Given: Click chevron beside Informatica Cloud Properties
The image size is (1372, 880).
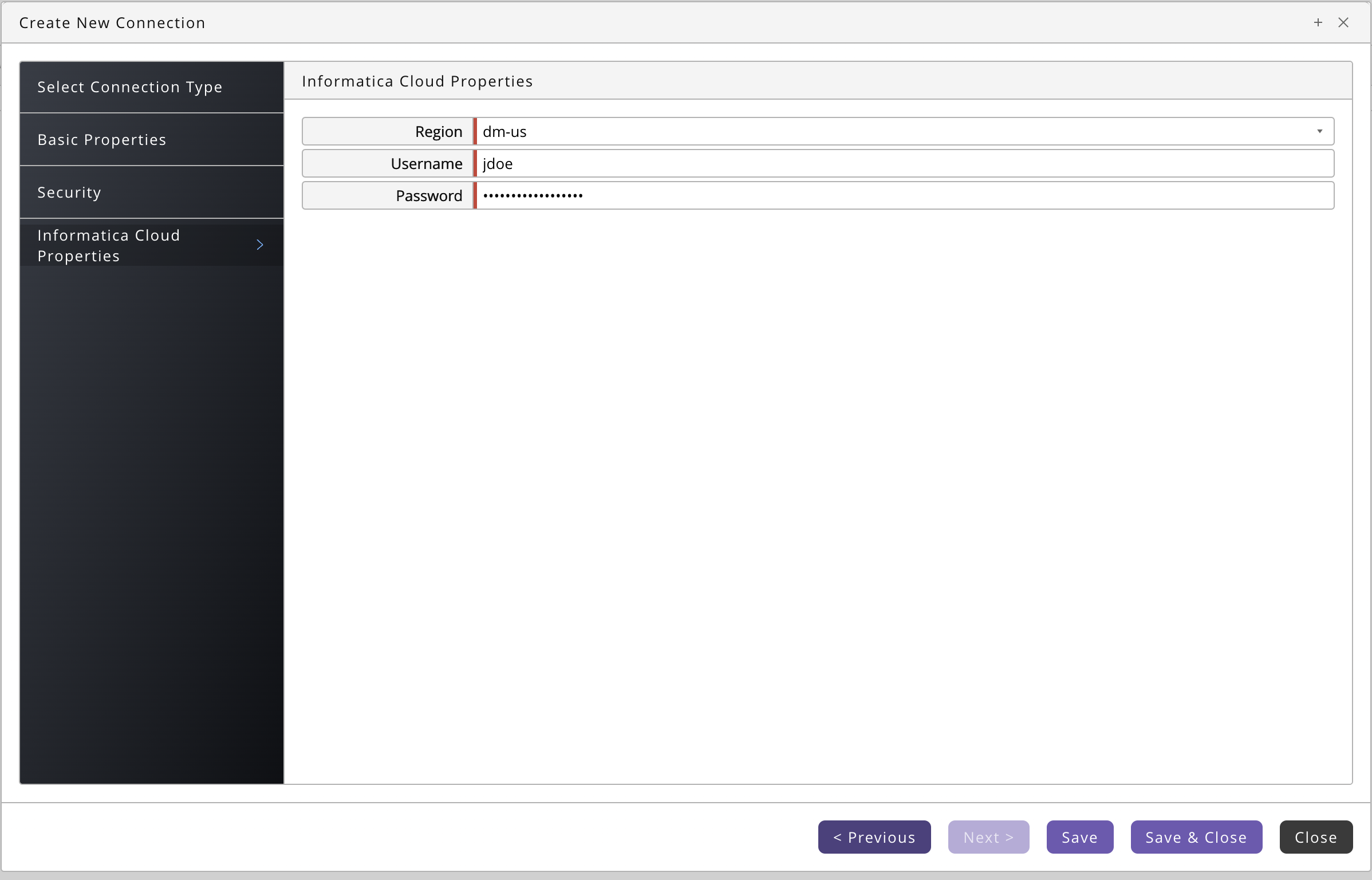Looking at the screenshot, I should (260, 245).
